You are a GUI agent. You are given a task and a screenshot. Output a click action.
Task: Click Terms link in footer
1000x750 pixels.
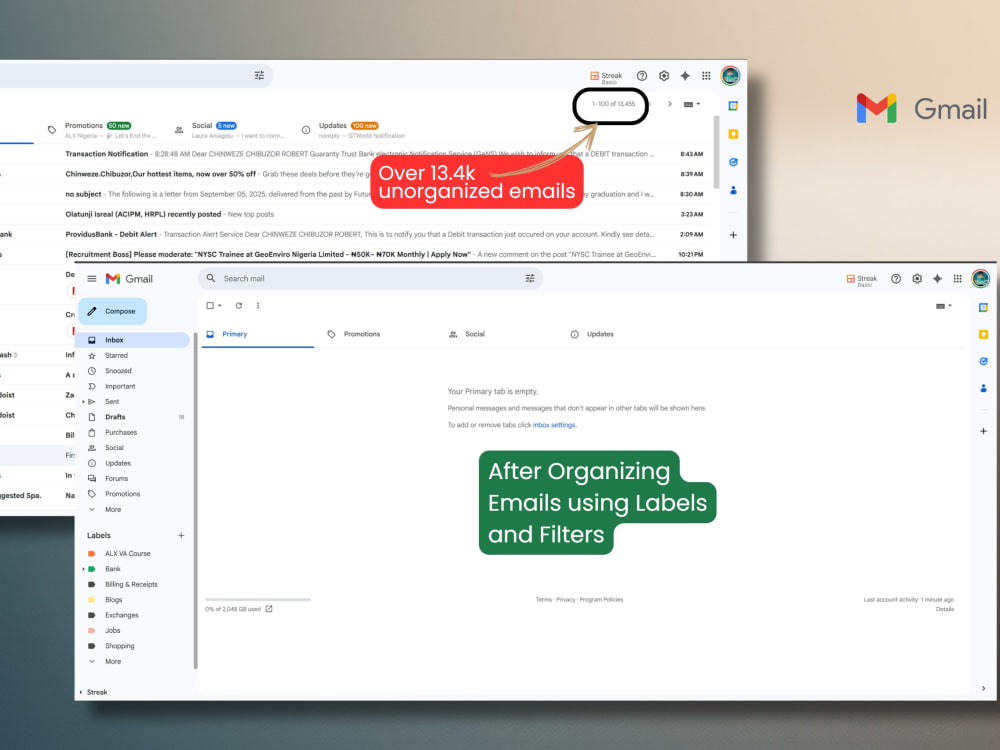click(x=543, y=599)
